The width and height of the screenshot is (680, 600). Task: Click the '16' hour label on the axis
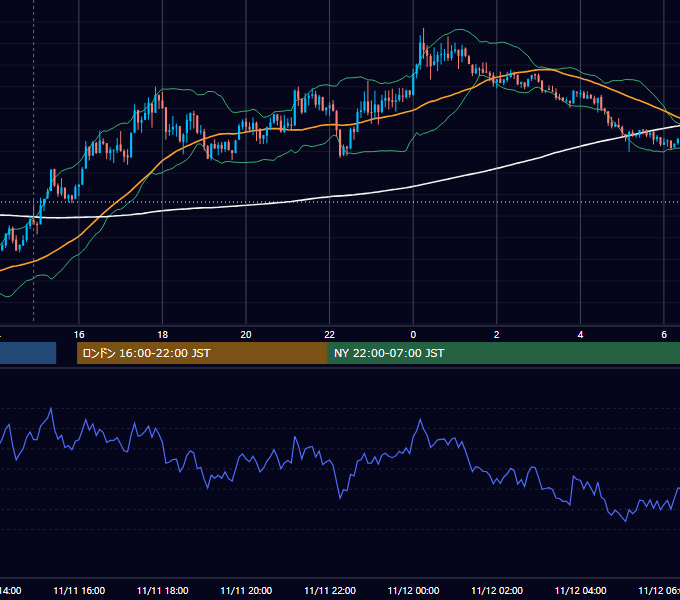(79, 335)
